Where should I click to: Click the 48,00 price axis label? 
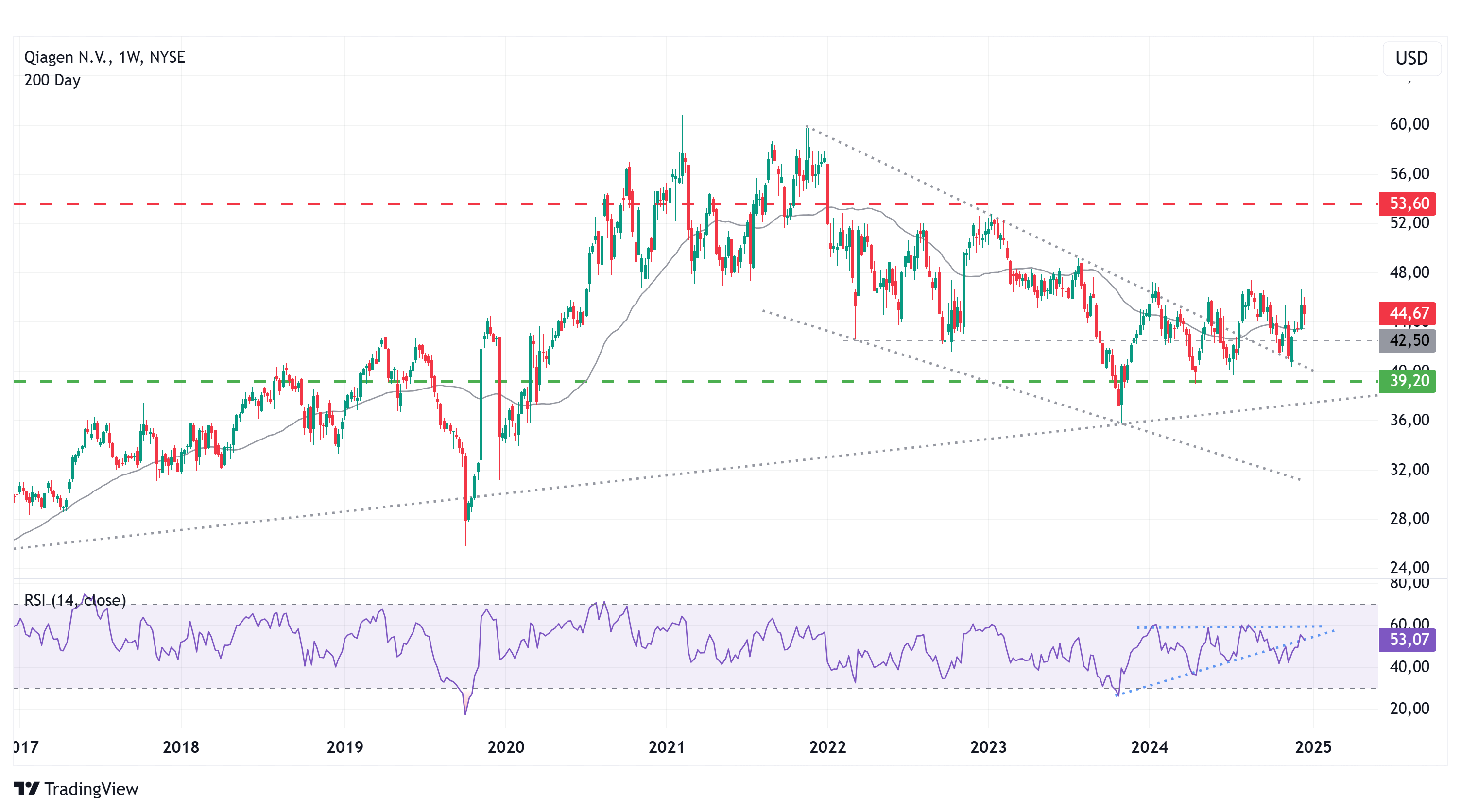(x=1409, y=272)
